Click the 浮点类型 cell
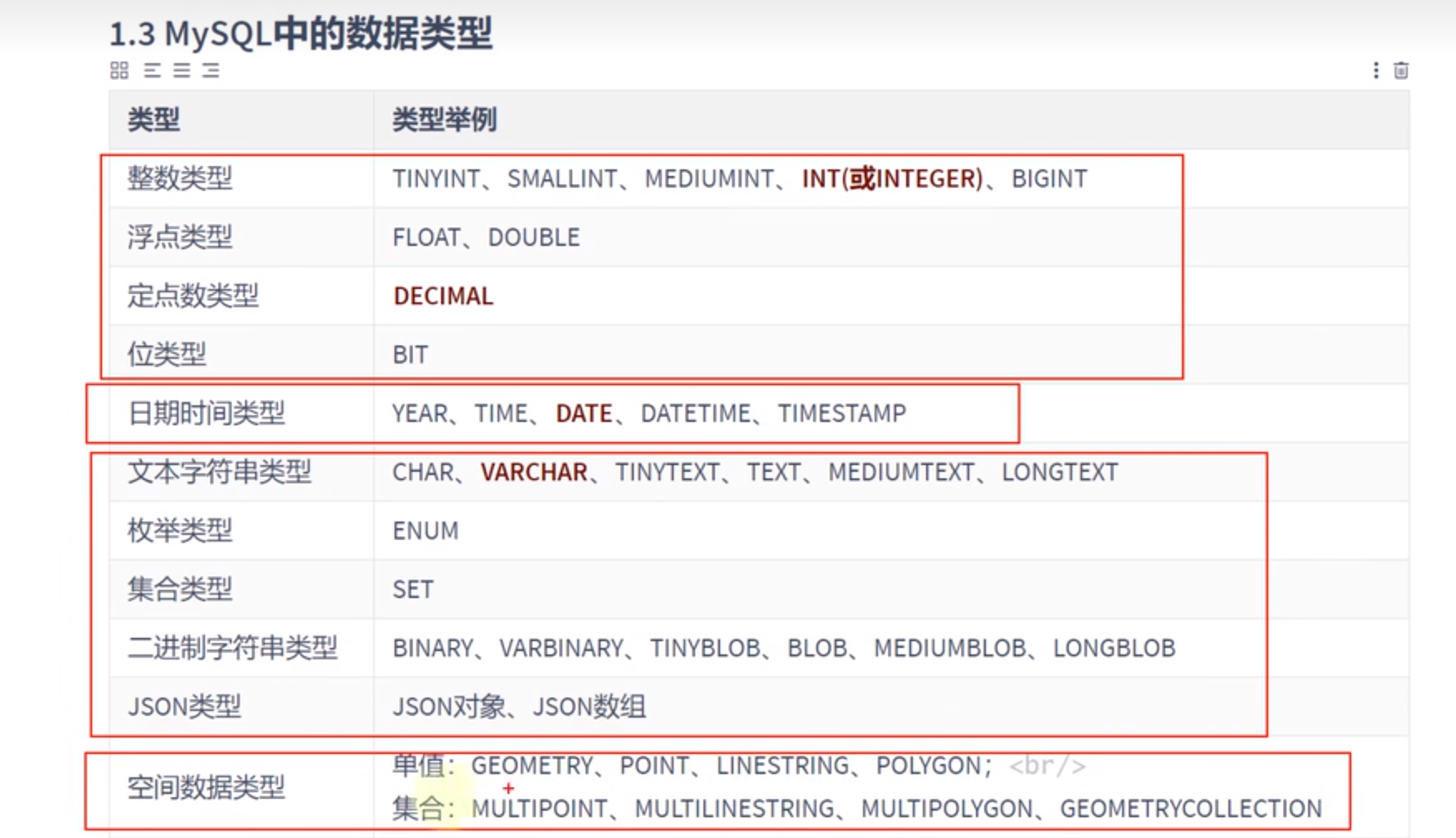The height and width of the screenshot is (838, 1456). pyautogui.click(x=242, y=238)
